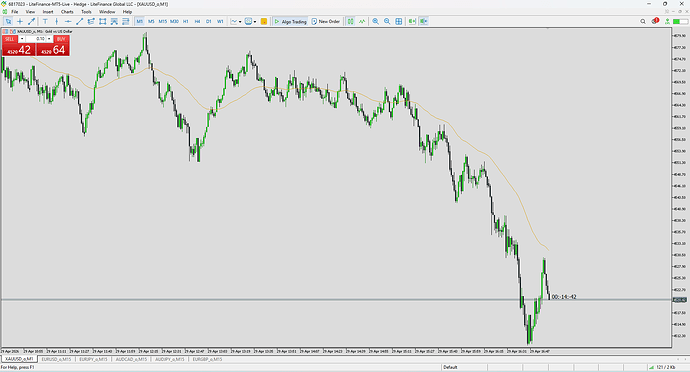Tile chart windows with grid icon
This screenshot has height=372, width=690.
click(399, 21)
